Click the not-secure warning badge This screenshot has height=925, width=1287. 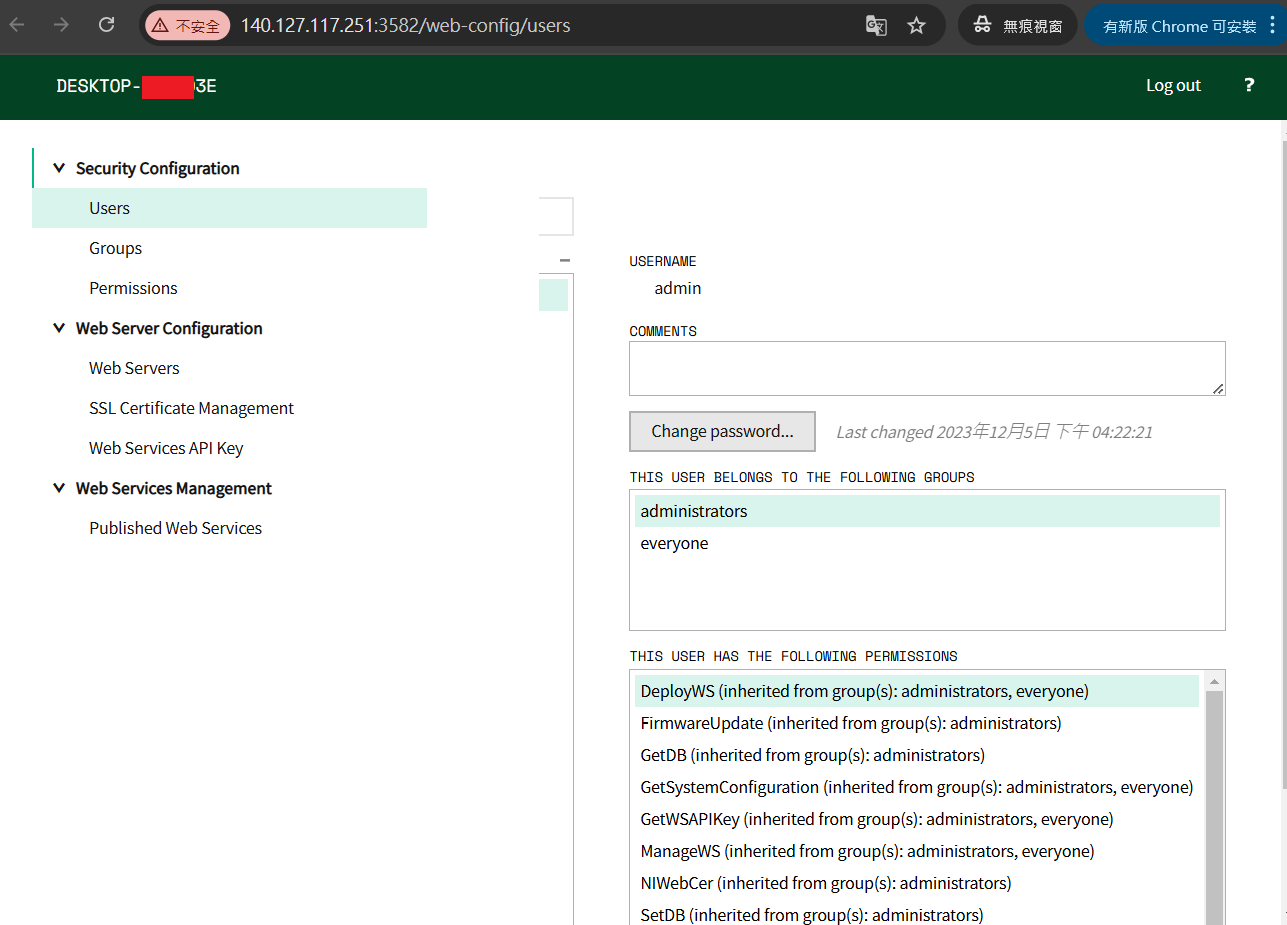click(x=187, y=26)
